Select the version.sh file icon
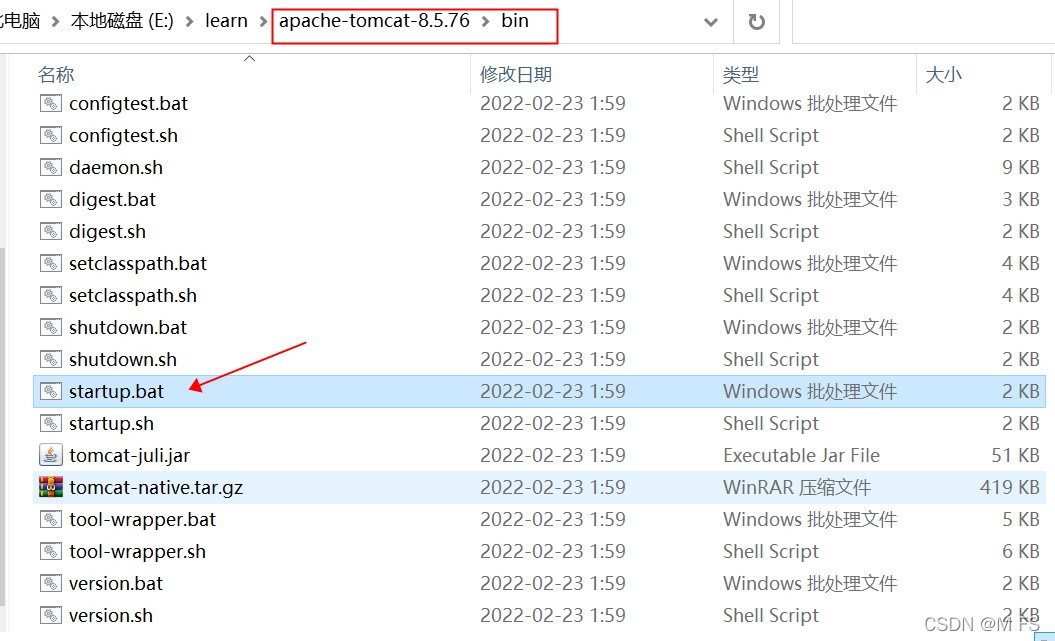 pyautogui.click(x=50, y=615)
